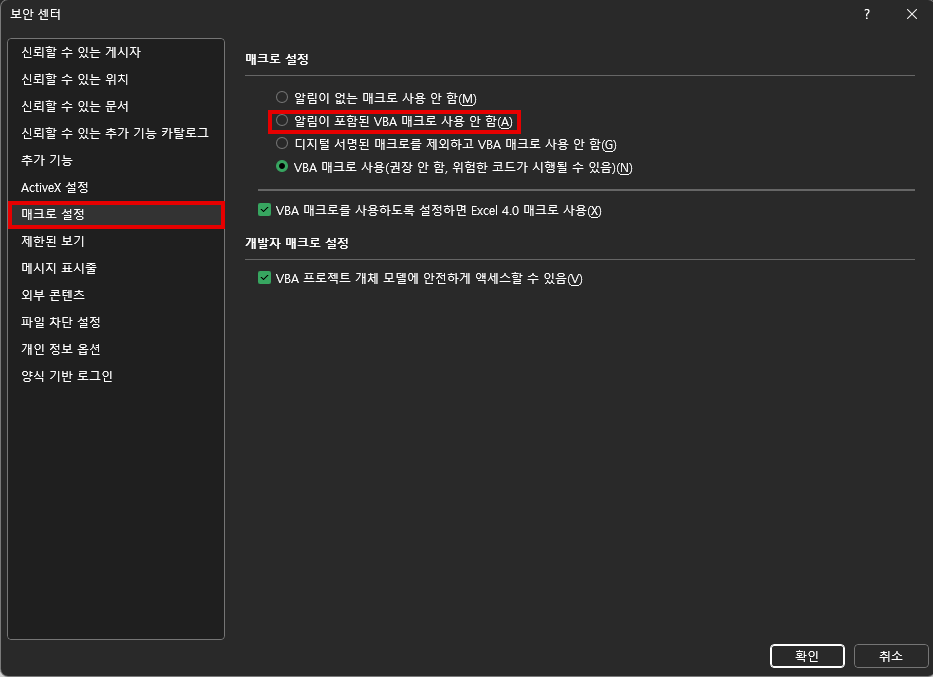This screenshot has width=933, height=677.
Task: Open 신뢰할 수 있는 문서 category
Action: 116,106
